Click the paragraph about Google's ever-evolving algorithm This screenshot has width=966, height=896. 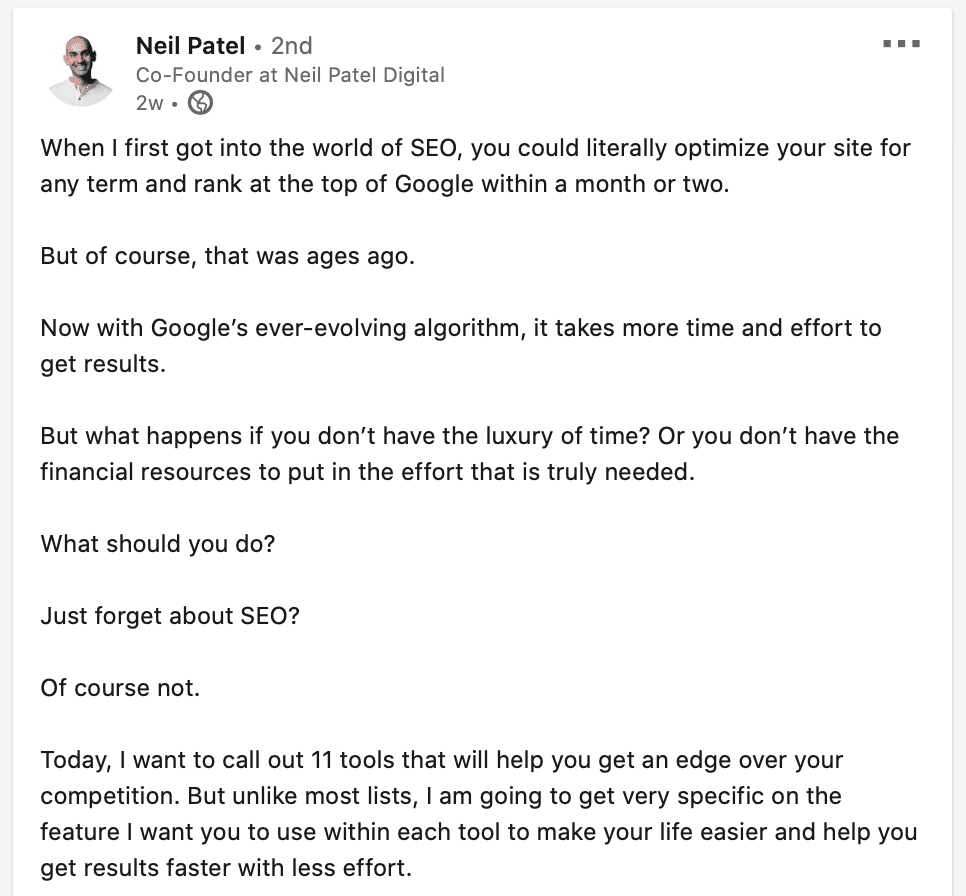tap(461, 346)
